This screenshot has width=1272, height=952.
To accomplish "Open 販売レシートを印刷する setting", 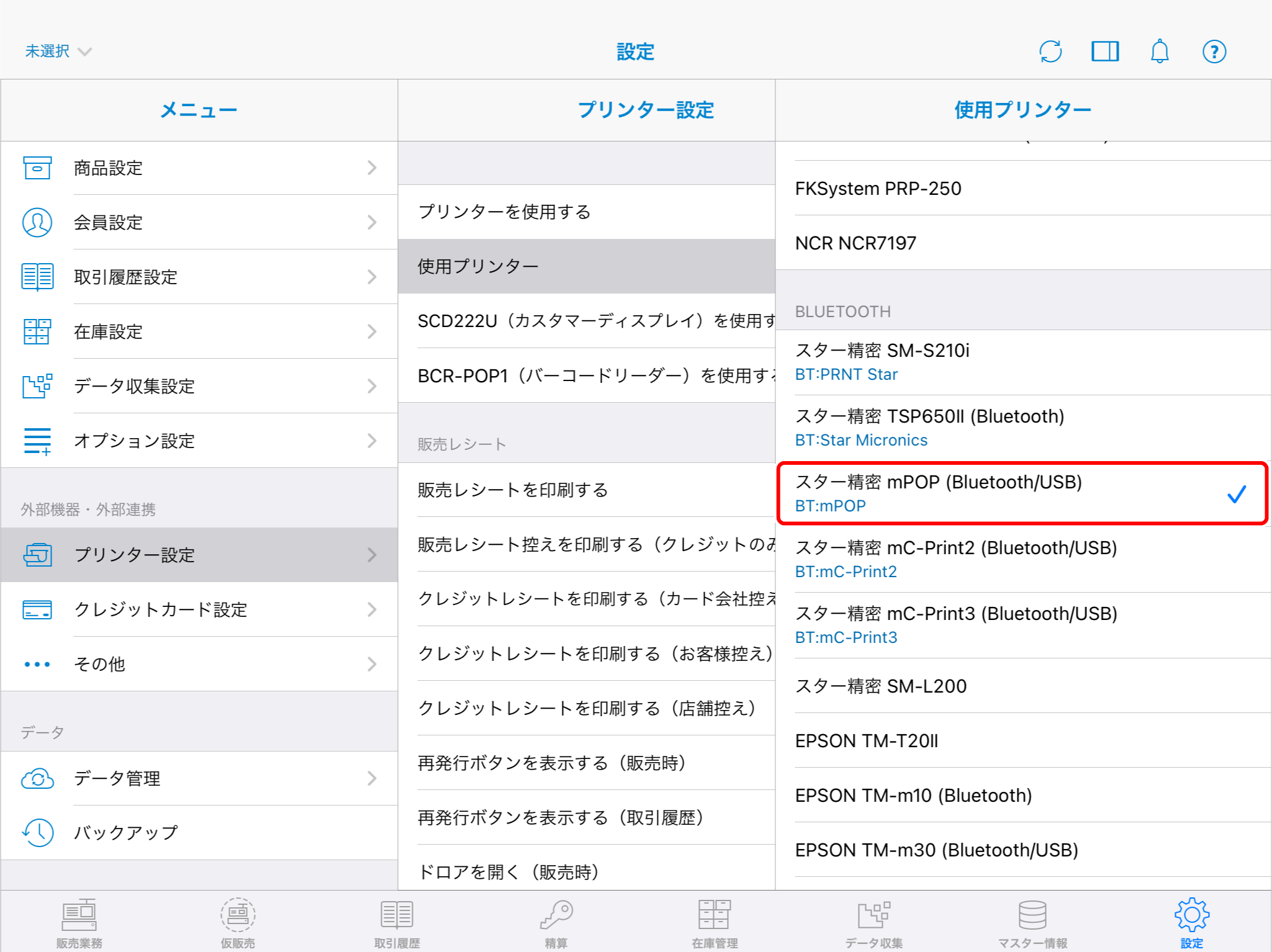I will click(x=587, y=490).
